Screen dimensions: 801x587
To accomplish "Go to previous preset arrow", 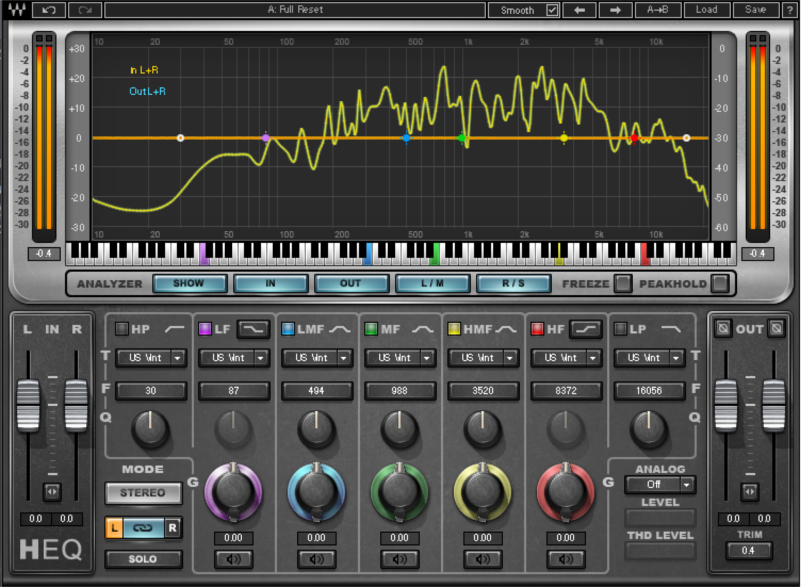I will tap(579, 10).
